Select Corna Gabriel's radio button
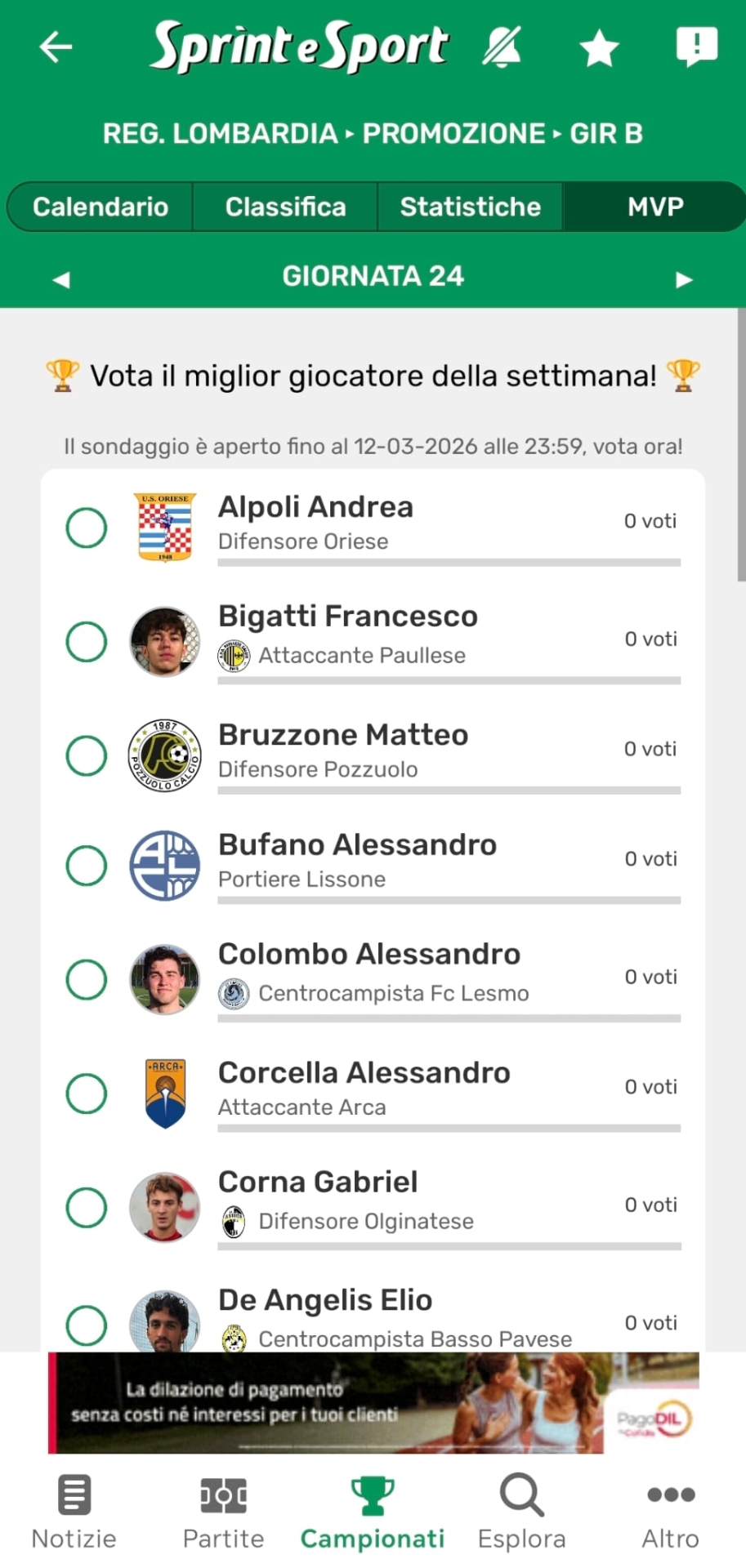The image size is (746, 1568). tap(87, 1207)
